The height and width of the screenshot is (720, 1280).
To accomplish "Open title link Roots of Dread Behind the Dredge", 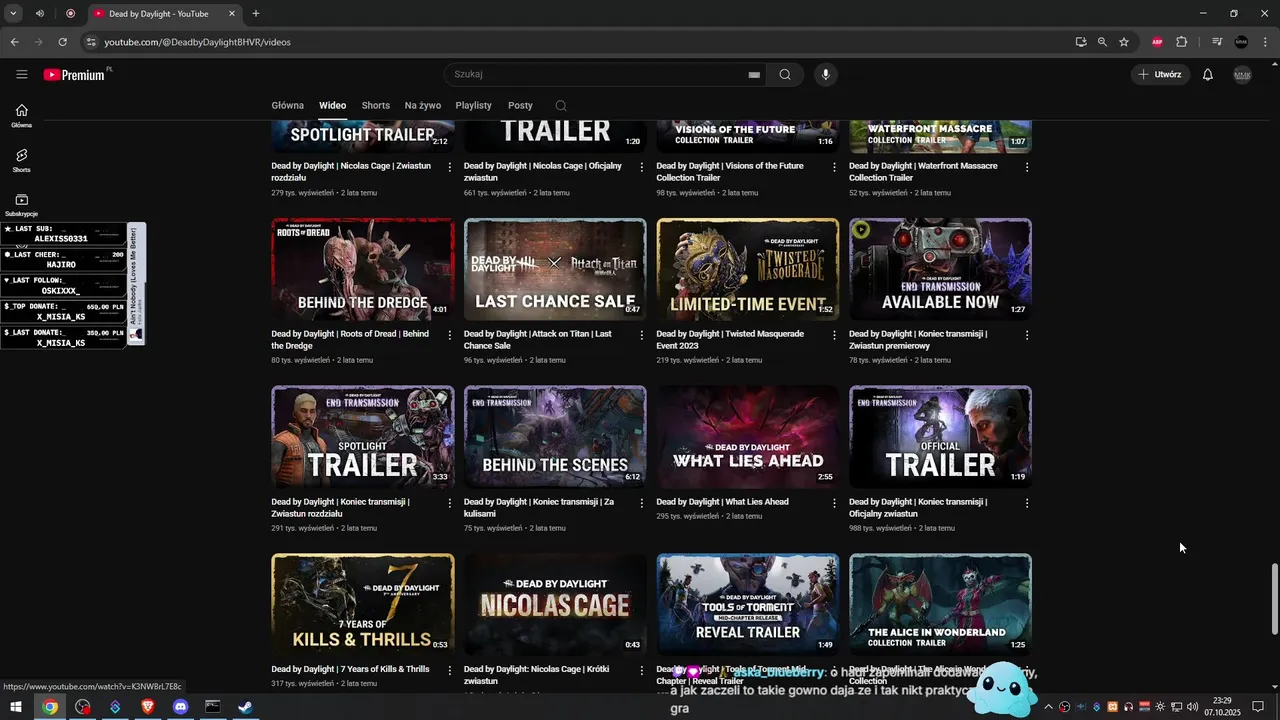I will (350, 340).
